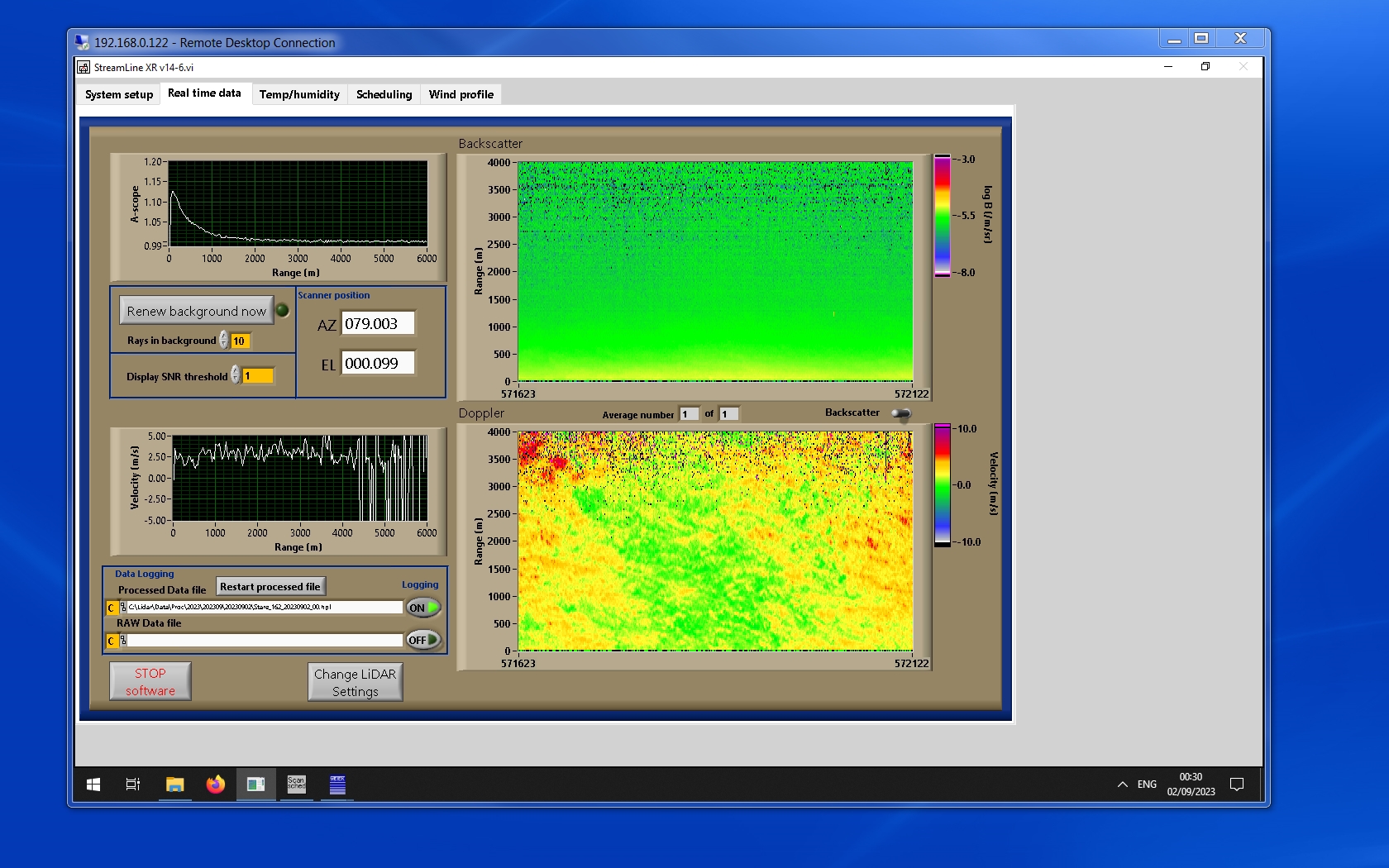1389x868 pixels.
Task: Open the Scan scheduler taskbar icon
Action: coord(296,785)
